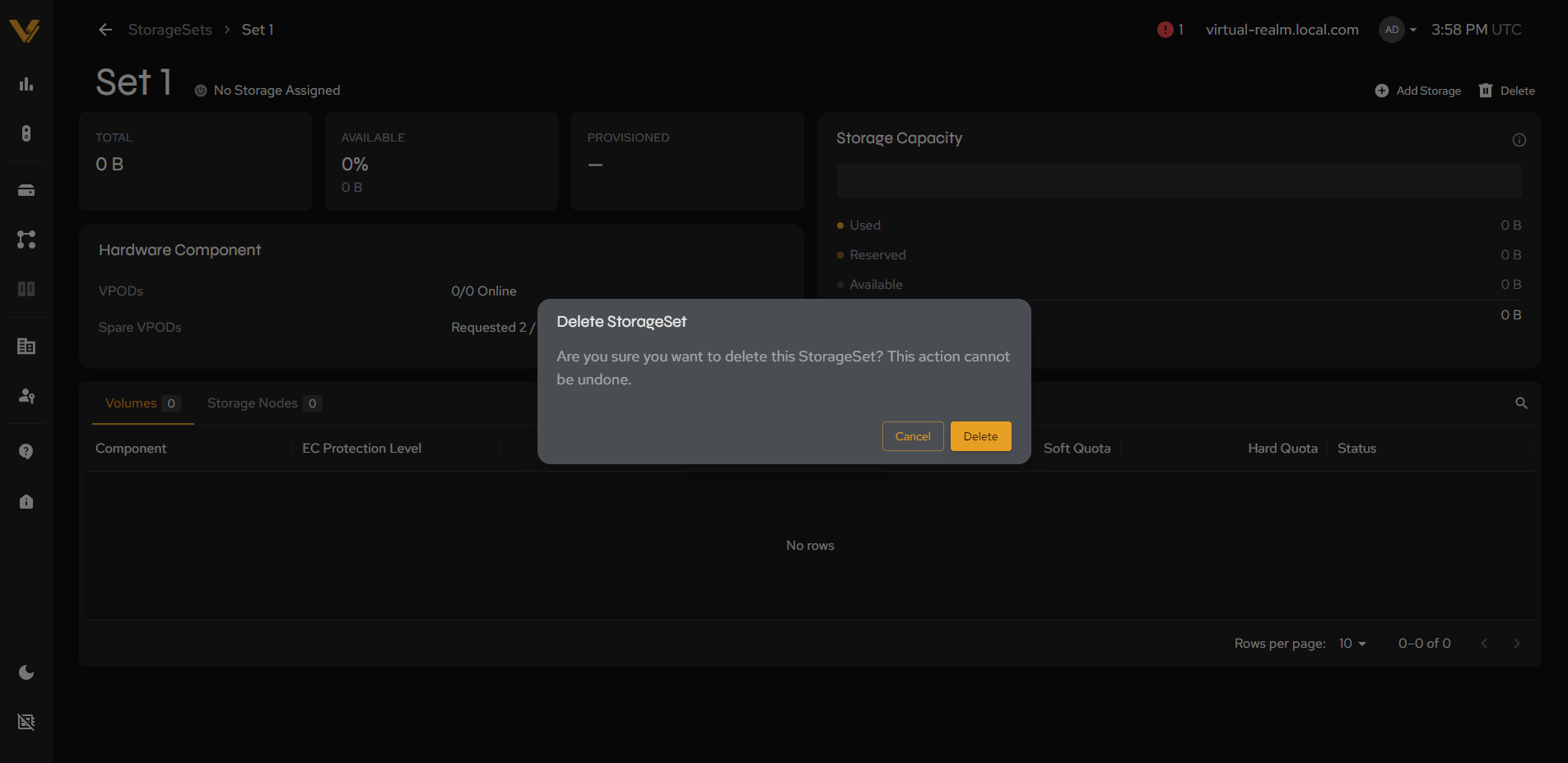Click the Add Storage plus icon
The height and width of the screenshot is (763, 1568).
tap(1382, 91)
